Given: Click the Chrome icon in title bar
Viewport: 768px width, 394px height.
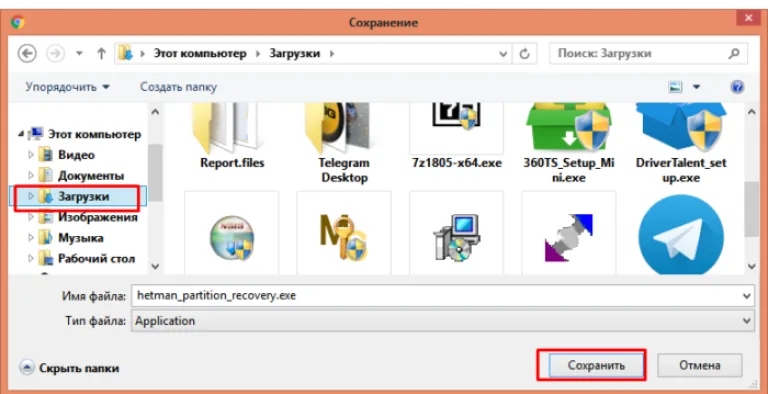Looking at the screenshot, I should tap(18, 22).
